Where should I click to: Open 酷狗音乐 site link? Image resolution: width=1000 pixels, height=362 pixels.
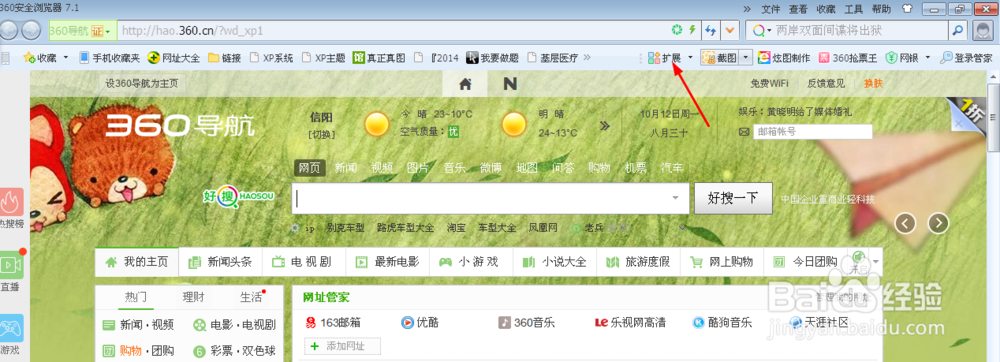point(722,322)
